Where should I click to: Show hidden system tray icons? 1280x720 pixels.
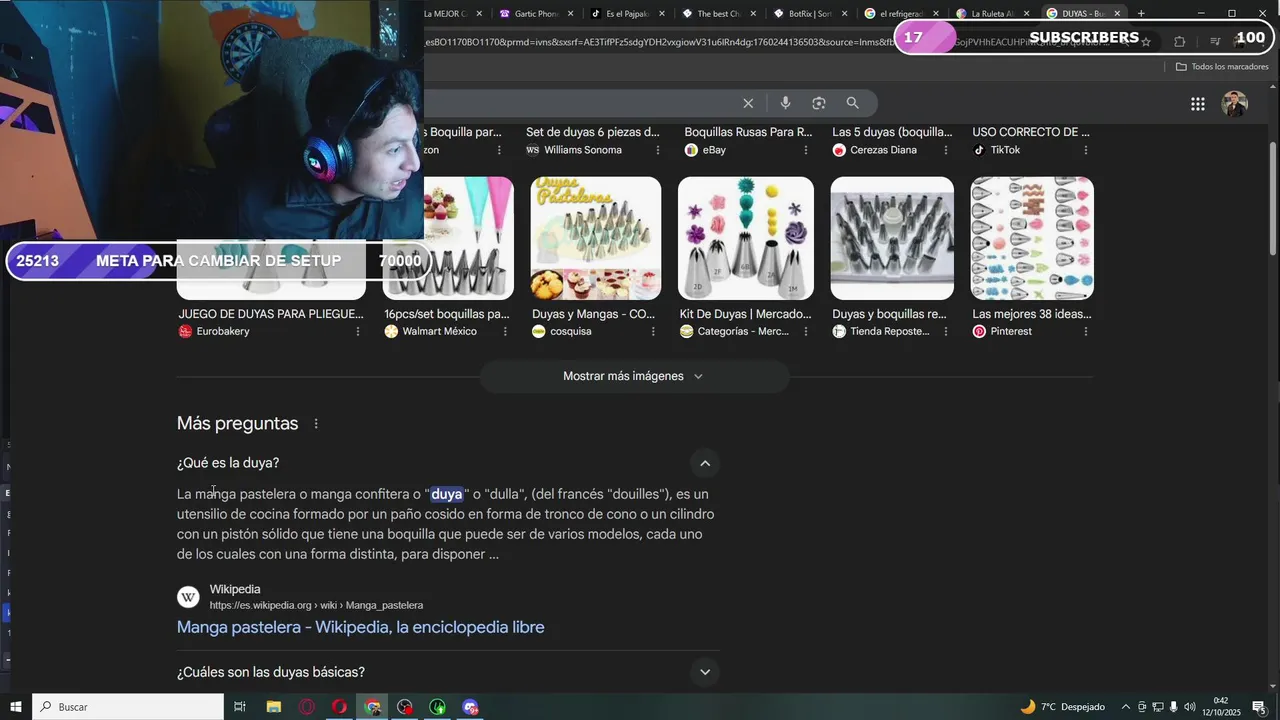(1125, 707)
